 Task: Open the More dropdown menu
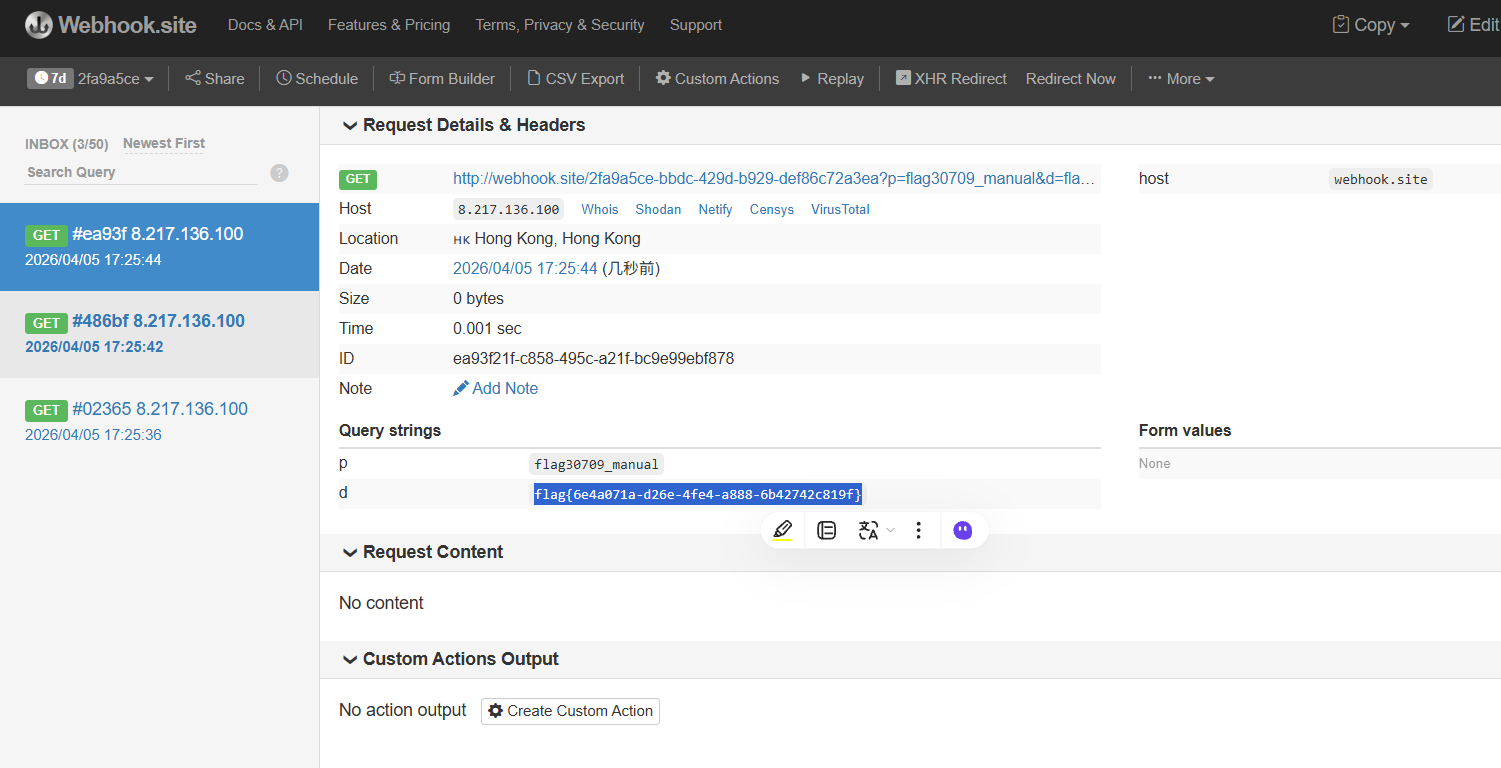pos(1181,79)
